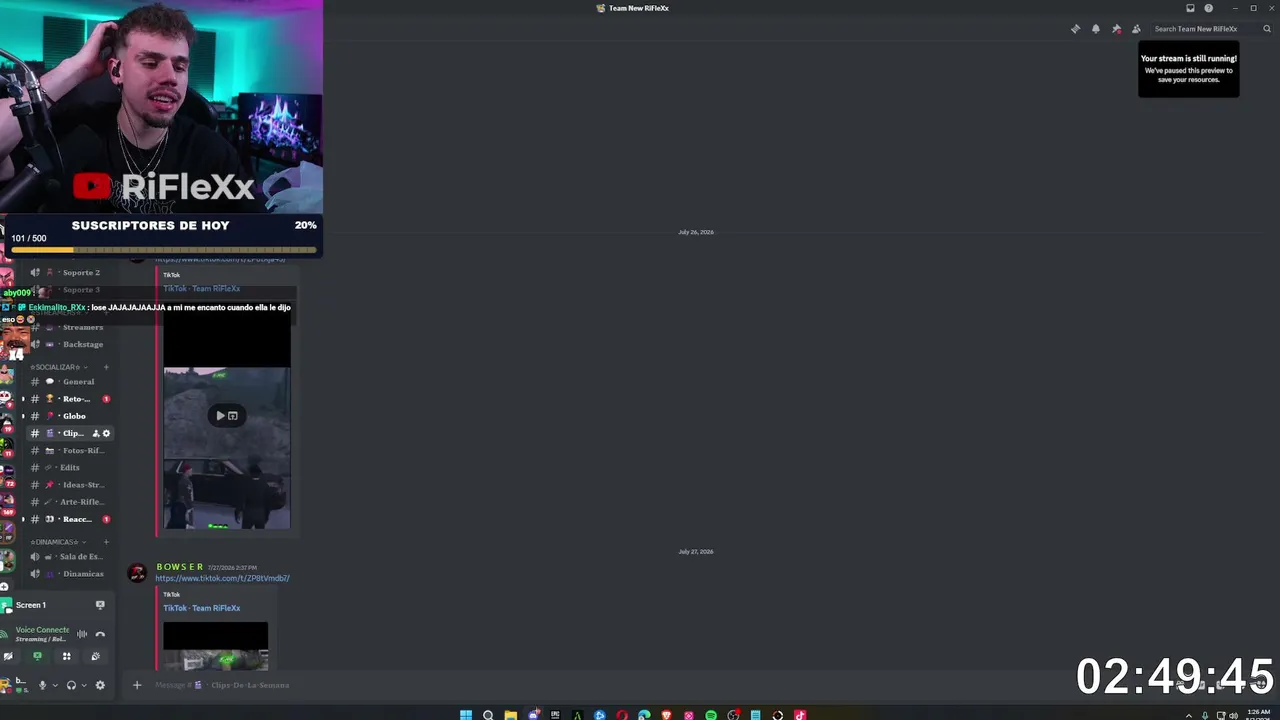The image size is (1280, 720).
Task: Create a channel in the SOCIALIZAR category
Action: tap(106, 367)
